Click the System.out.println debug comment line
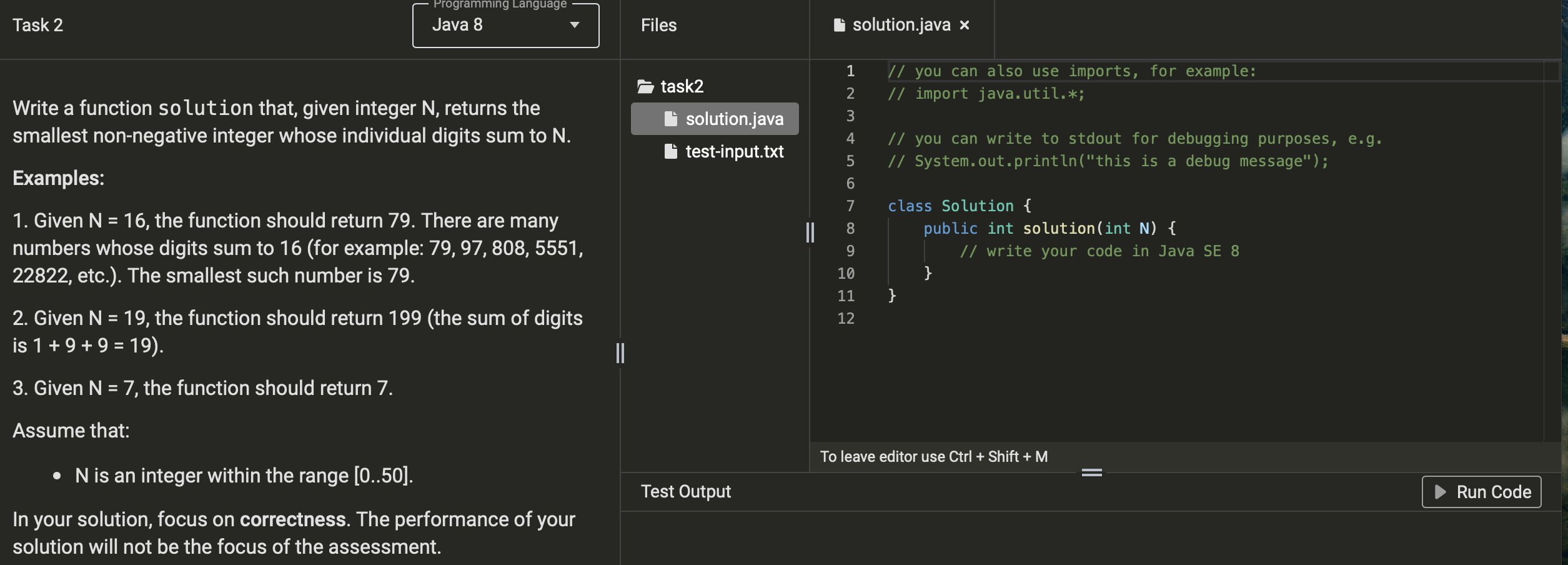The height and width of the screenshot is (565, 1568). coord(1109,161)
